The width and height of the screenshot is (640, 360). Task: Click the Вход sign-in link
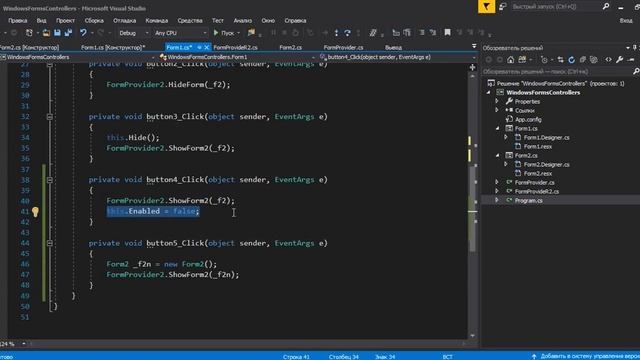click(626, 20)
